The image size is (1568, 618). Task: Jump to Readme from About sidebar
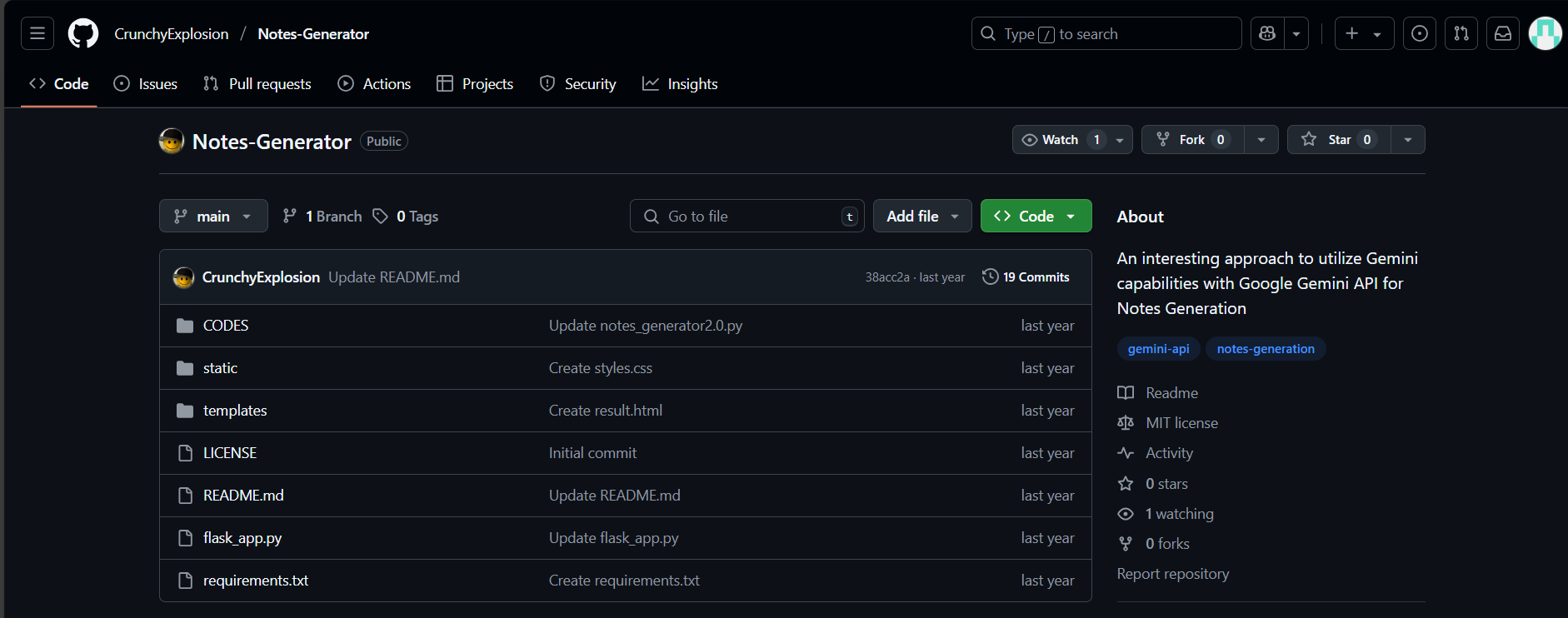click(x=1171, y=393)
